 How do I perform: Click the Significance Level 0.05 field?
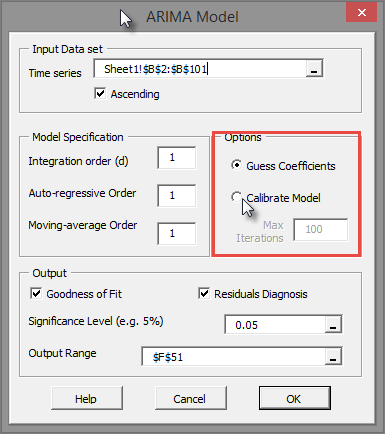tap(275, 324)
